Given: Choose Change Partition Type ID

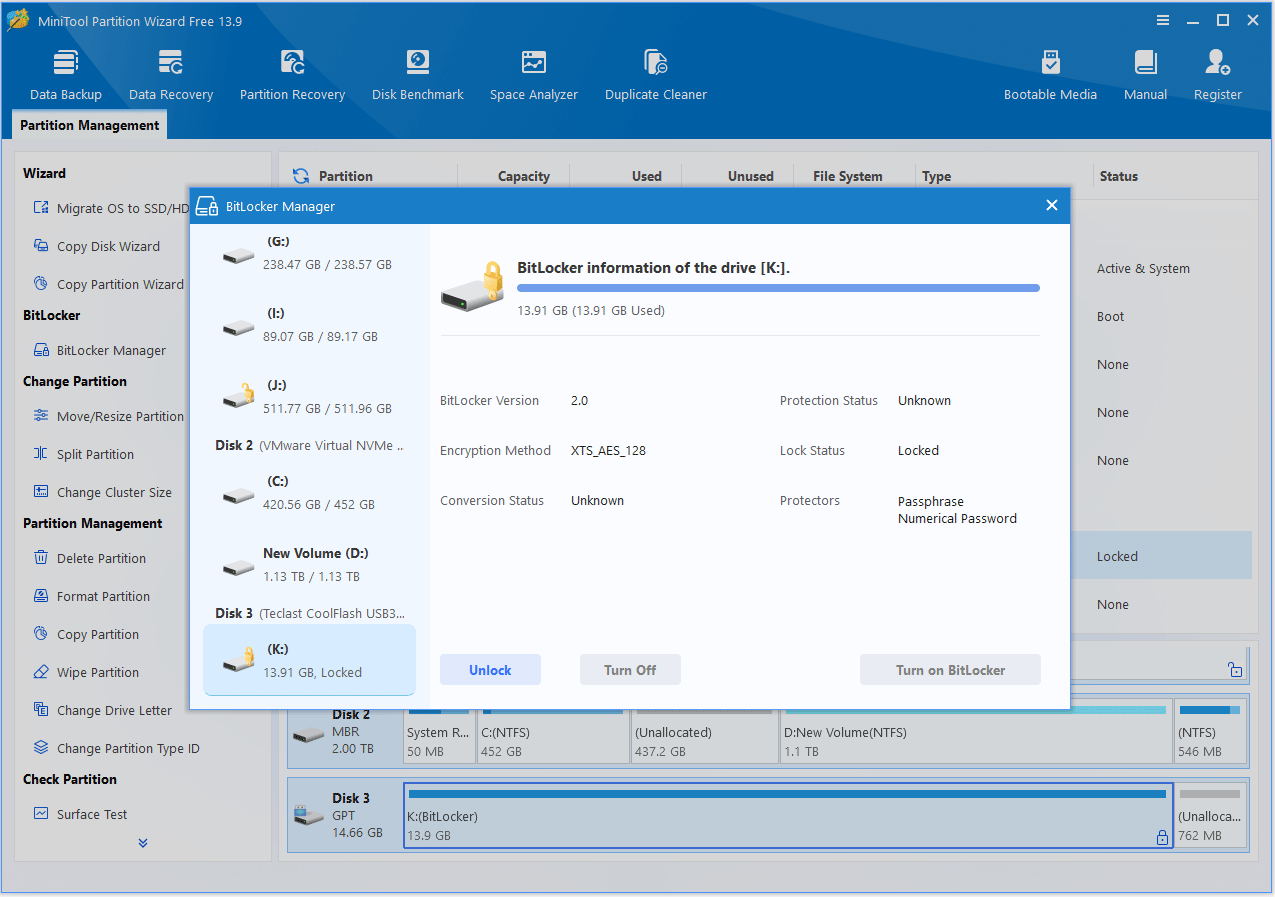Looking at the screenshot, I should click(x=117, y=748).
